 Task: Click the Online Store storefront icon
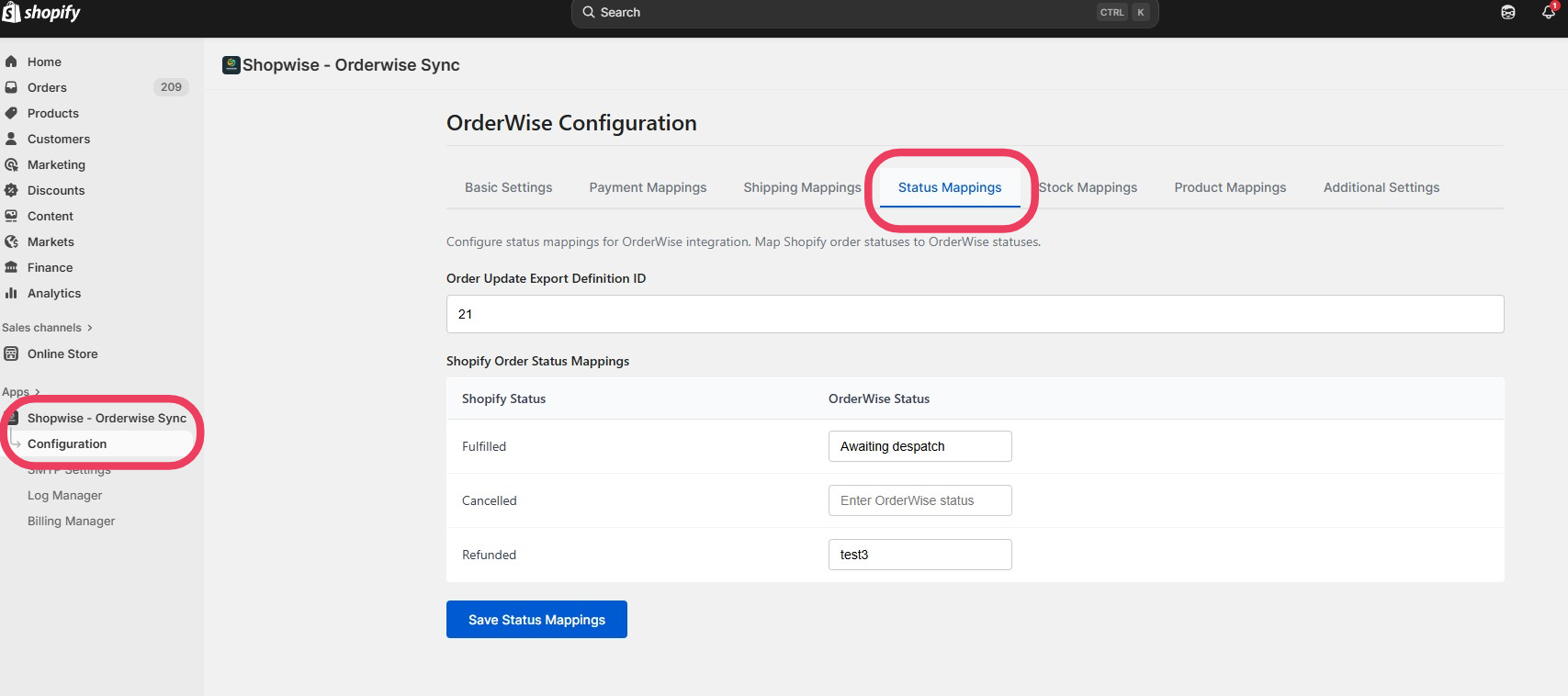tap(11, 354)
